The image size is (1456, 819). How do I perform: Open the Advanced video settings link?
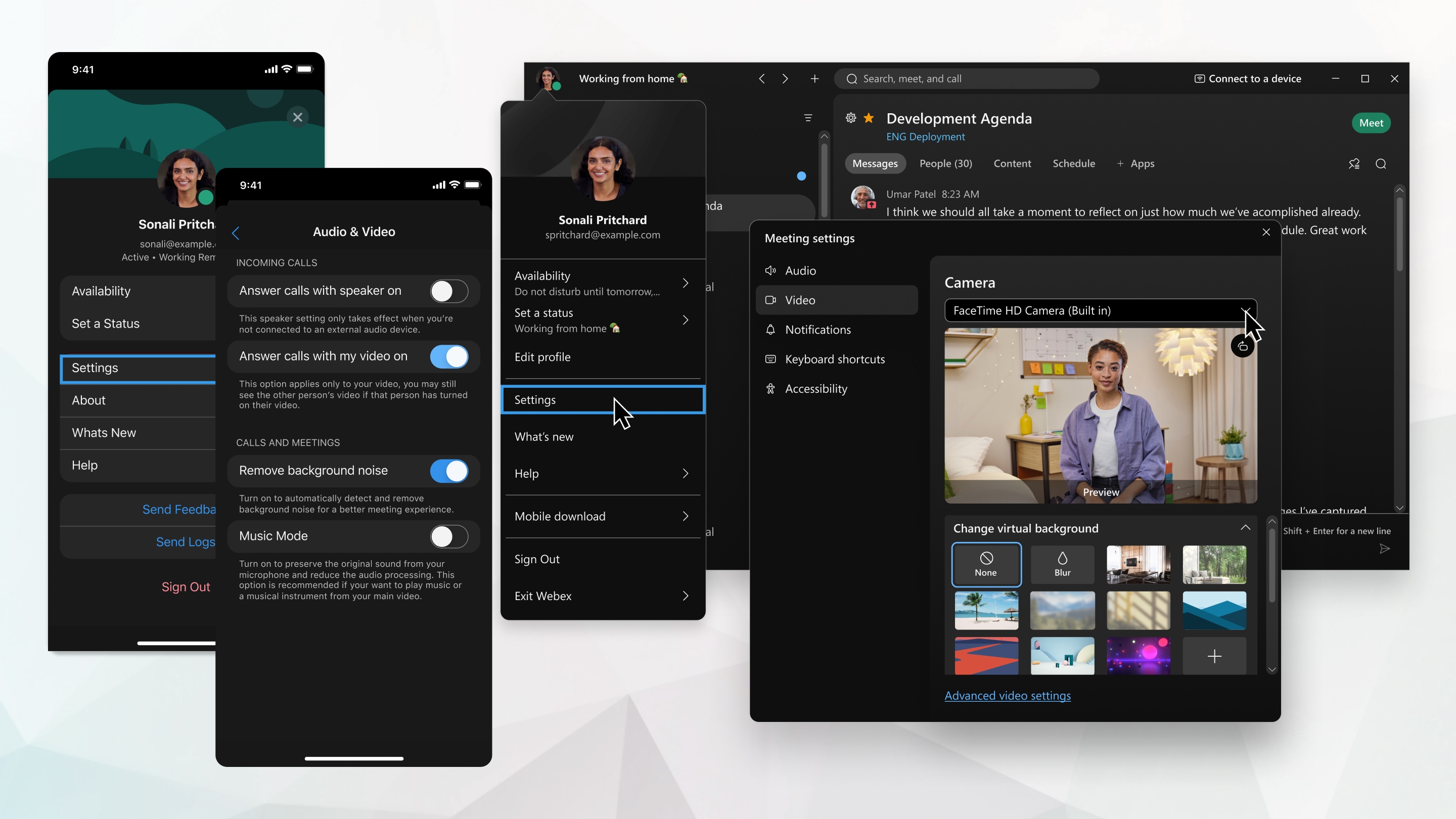[x=1007, y=696]
